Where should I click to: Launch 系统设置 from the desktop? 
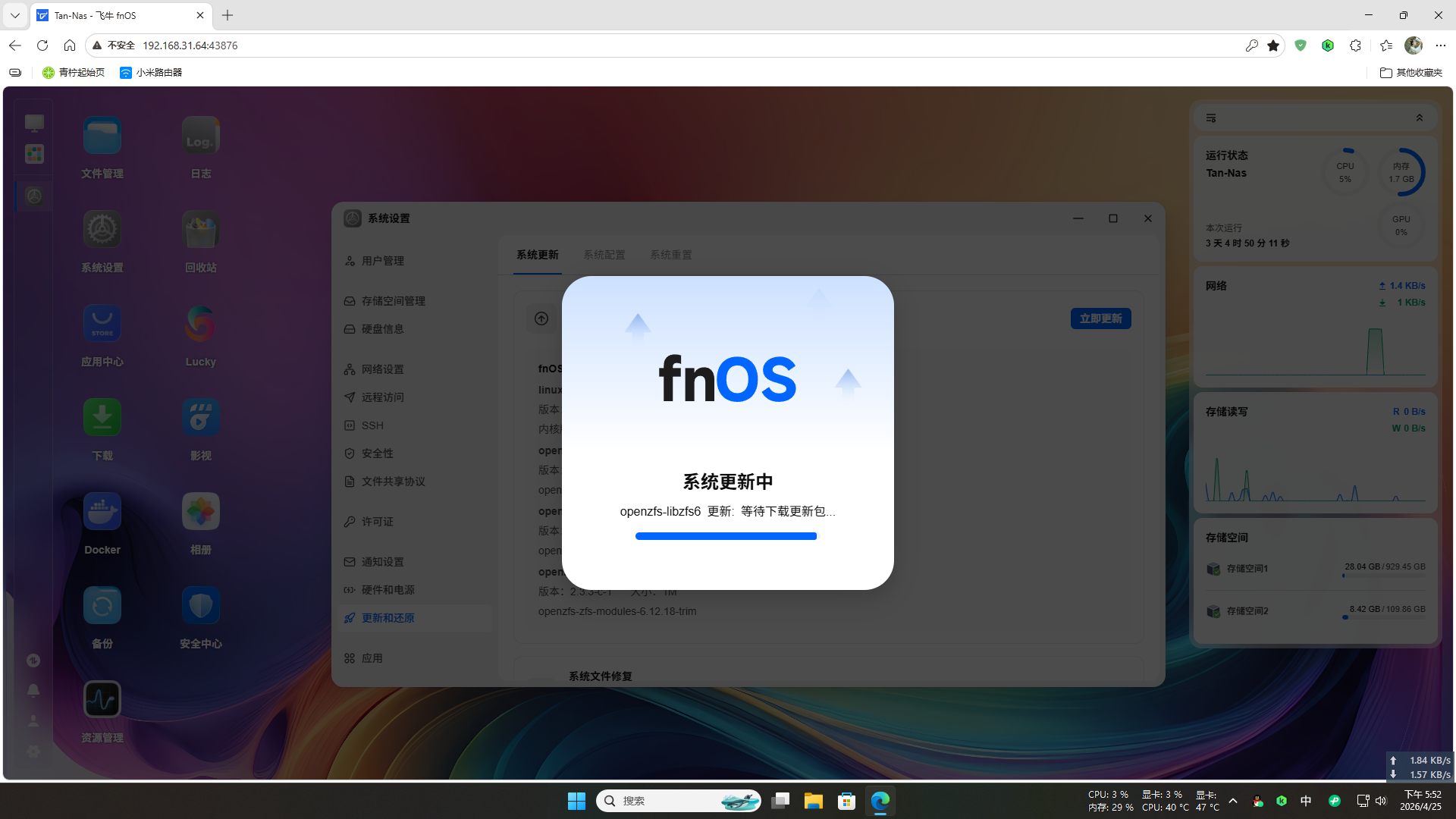pos(102,230)
